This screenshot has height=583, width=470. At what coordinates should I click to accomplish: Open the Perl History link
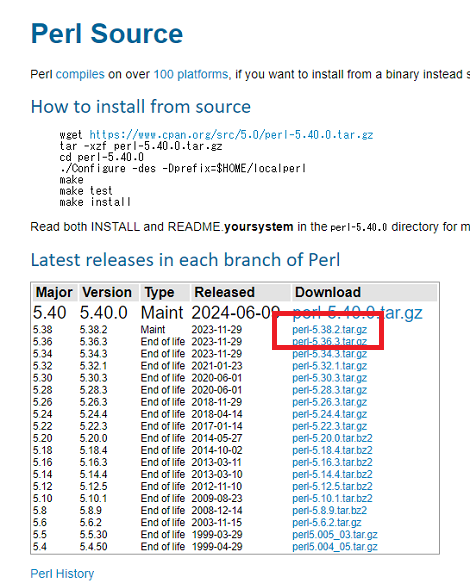coord(62,574)
